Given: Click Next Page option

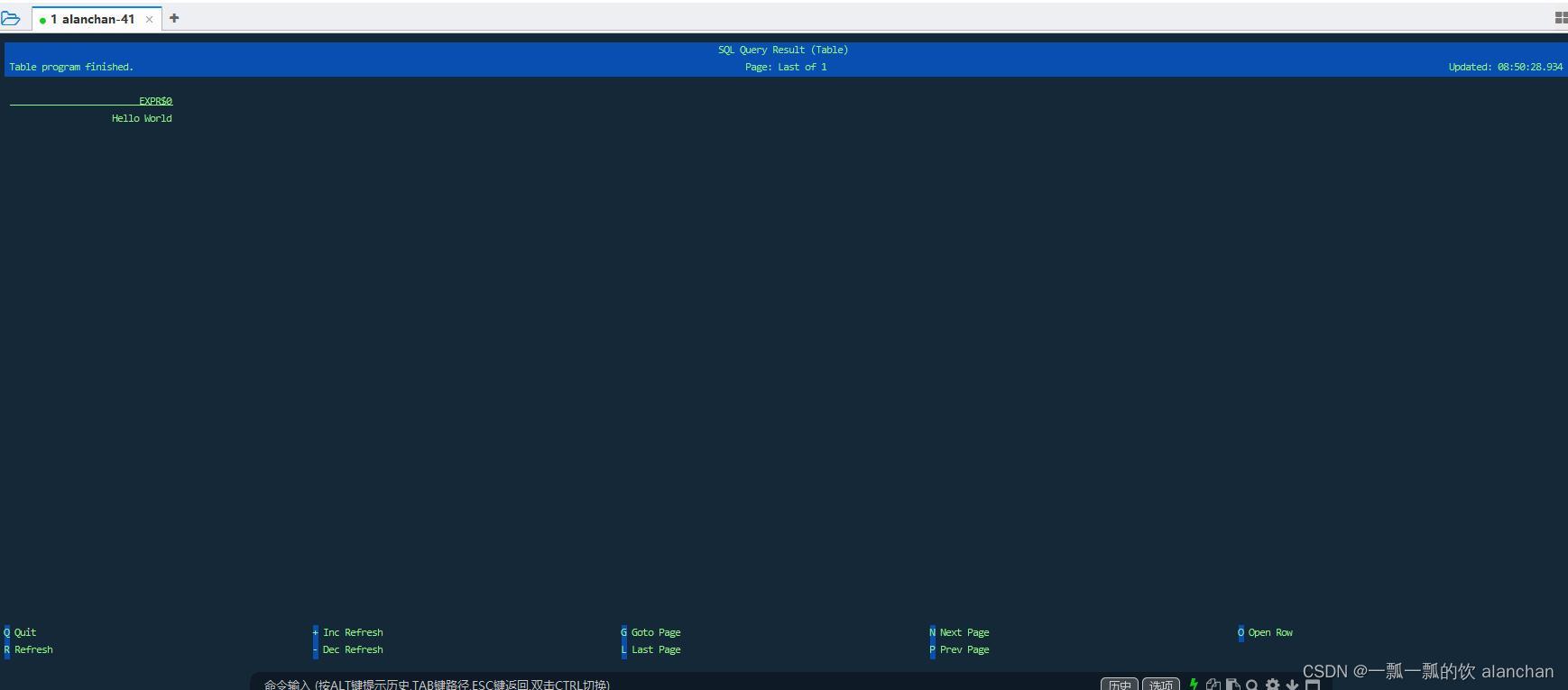Looking at the screenshot, I should tap(960, 632).
